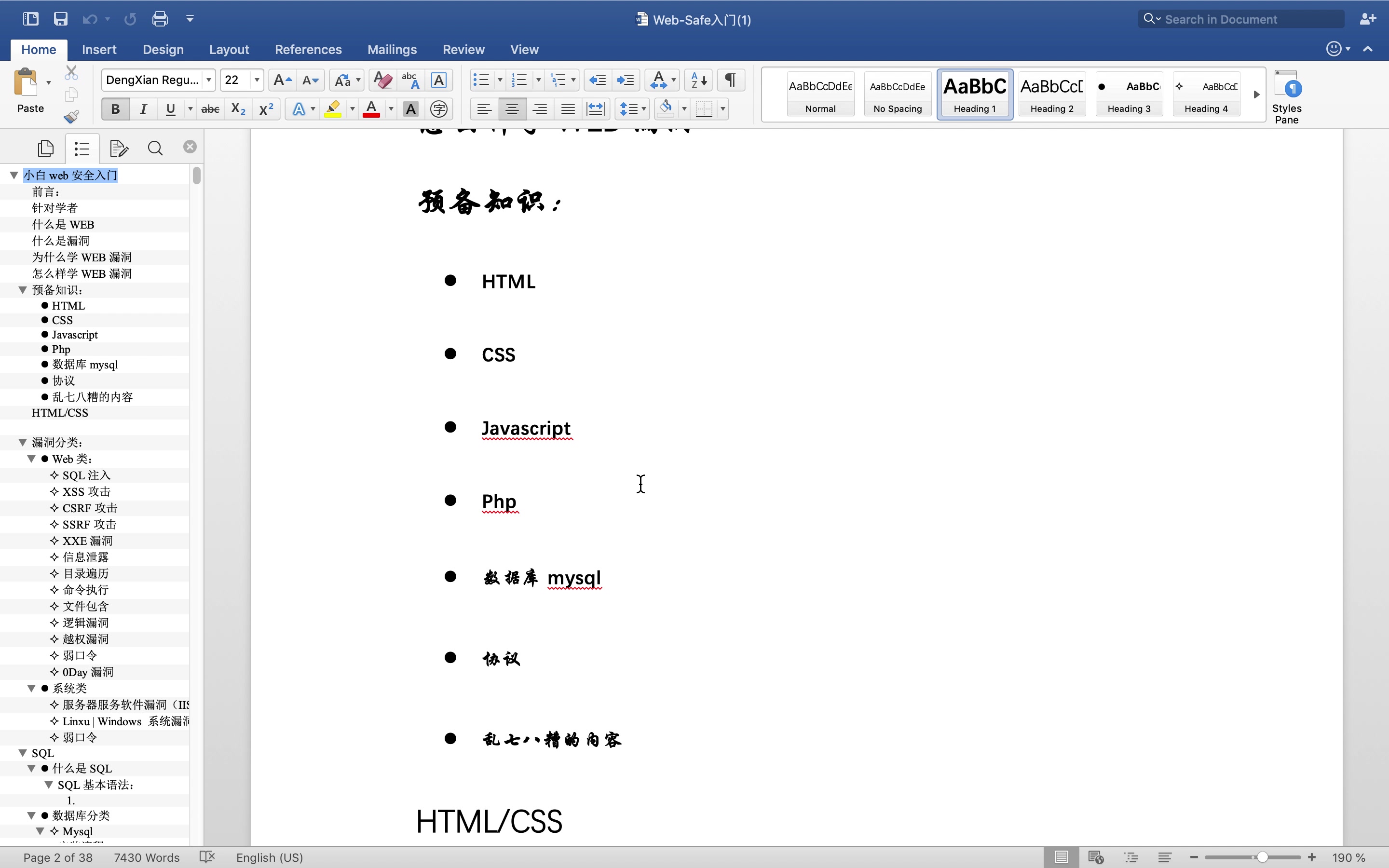Open the Review tab
Viewport: 1389px width, 868px height.
463,49
